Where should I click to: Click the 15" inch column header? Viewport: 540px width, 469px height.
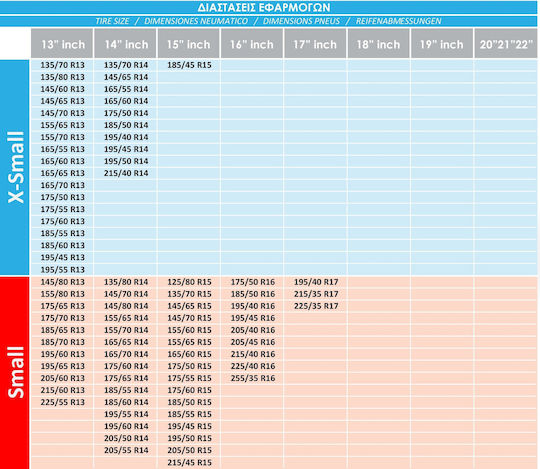coord(189,43)
